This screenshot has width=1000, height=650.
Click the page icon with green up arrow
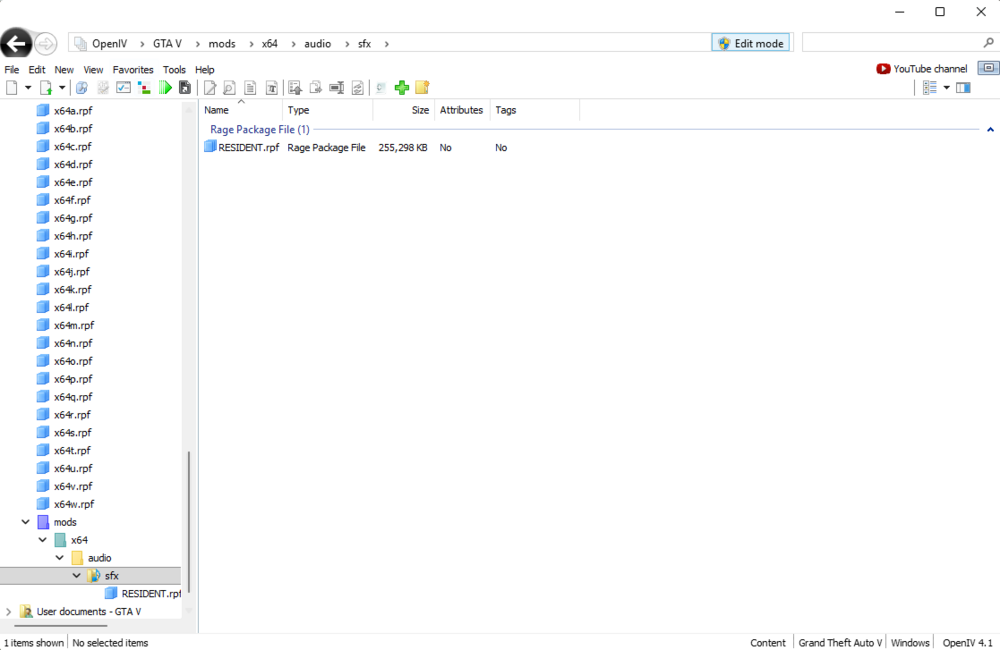pyautogui.click(x=46, y=87)
